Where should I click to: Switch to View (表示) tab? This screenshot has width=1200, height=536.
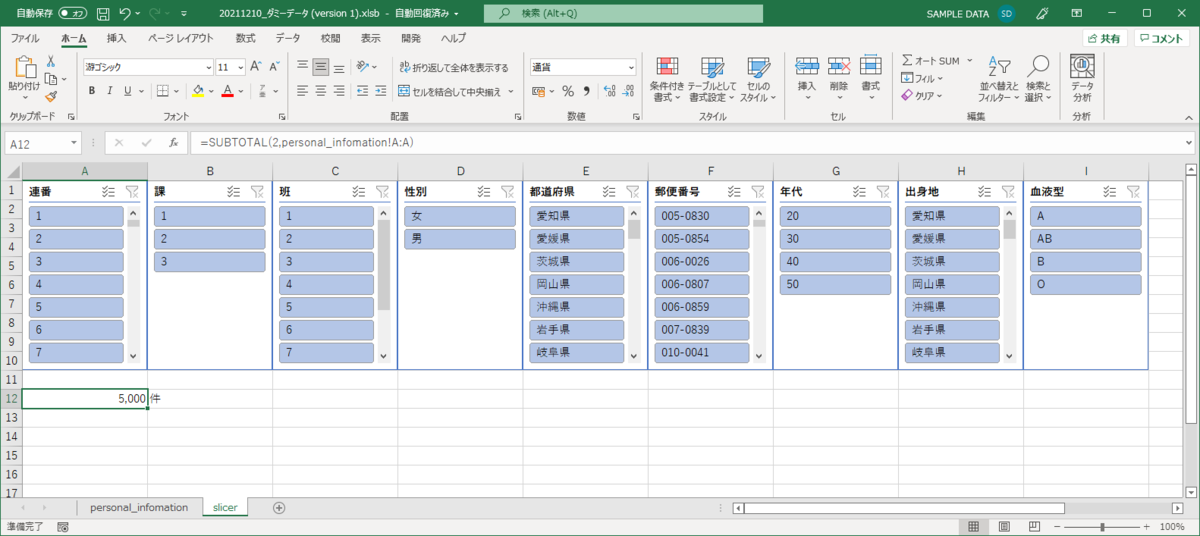[370, 38]
